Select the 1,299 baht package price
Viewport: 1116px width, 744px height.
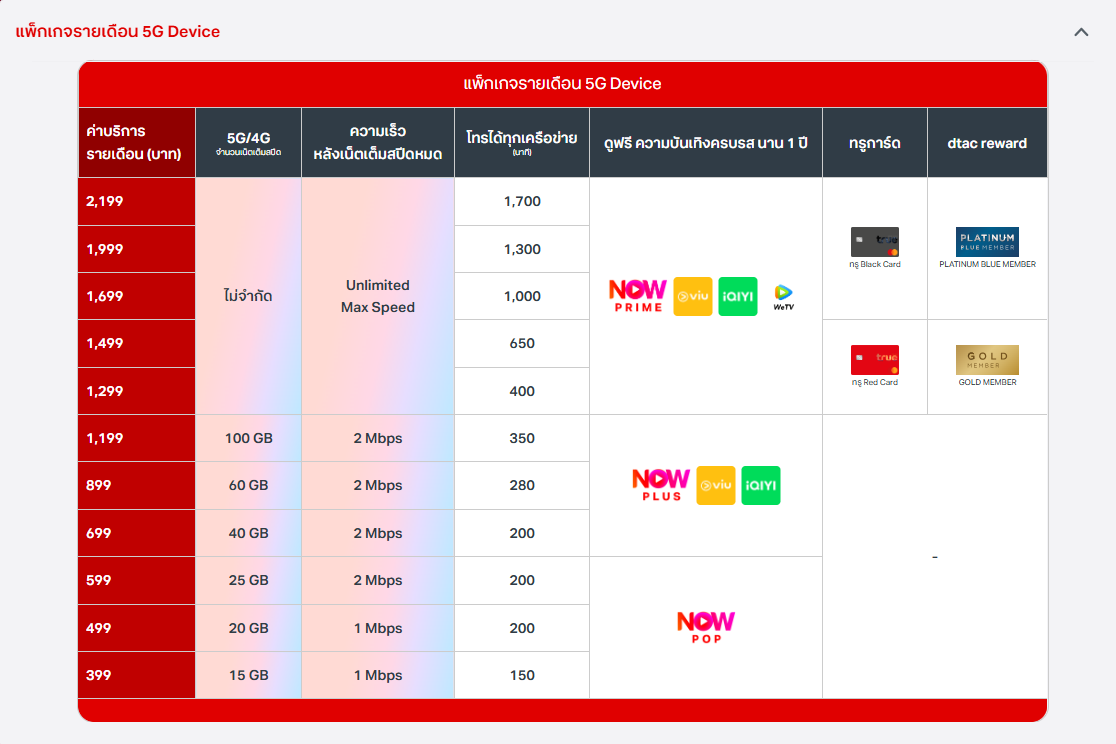(137, 391)
